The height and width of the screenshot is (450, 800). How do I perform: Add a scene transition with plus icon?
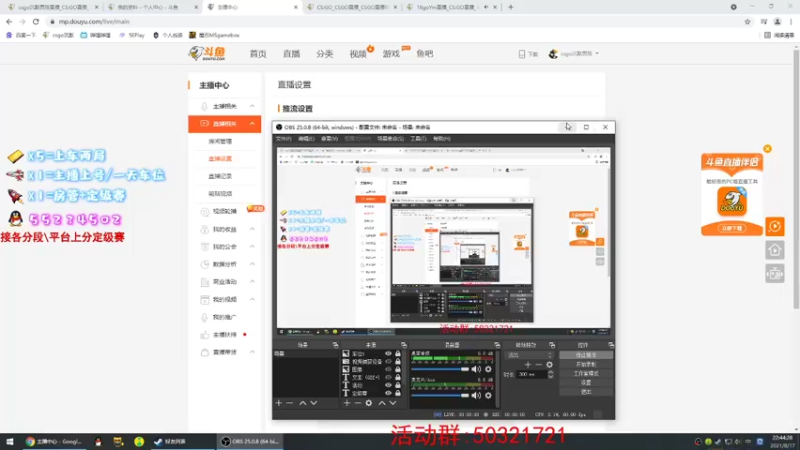pos(528,365)
